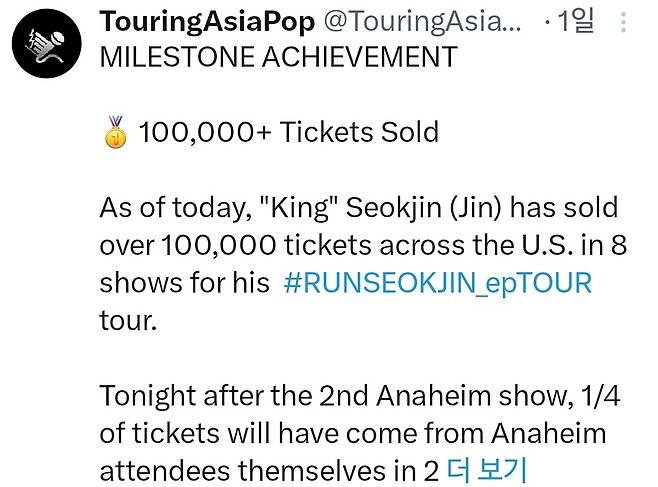Click the microphone logo inside the avatar
The width and height of the screenshot is (658, 487).
[x=48, y=43]
